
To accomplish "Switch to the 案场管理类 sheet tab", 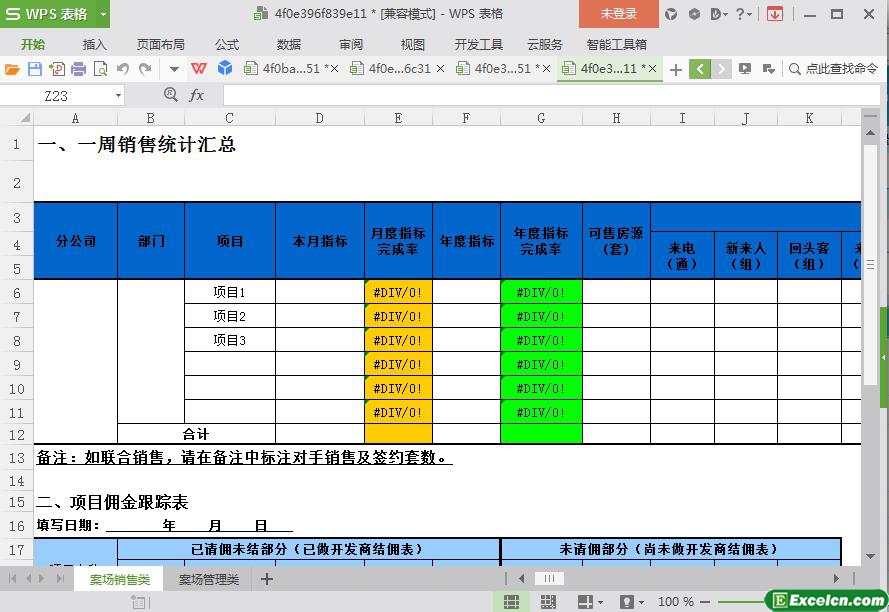I will click(x=208, y=579).
